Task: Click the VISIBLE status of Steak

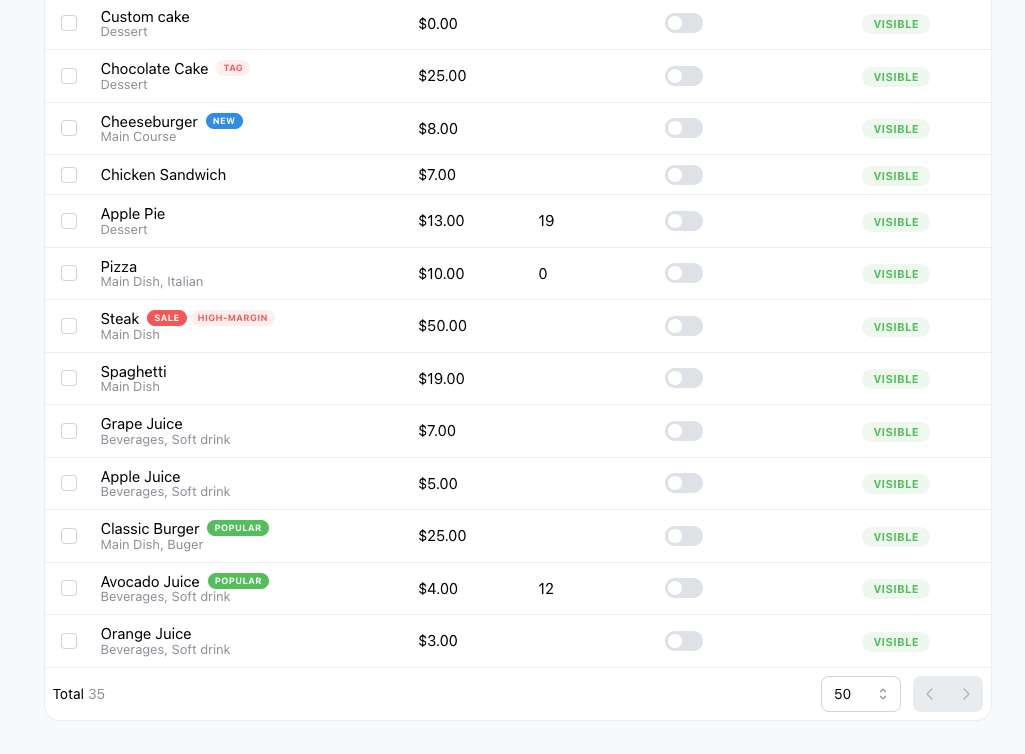Action: click(x=896, y=327)
